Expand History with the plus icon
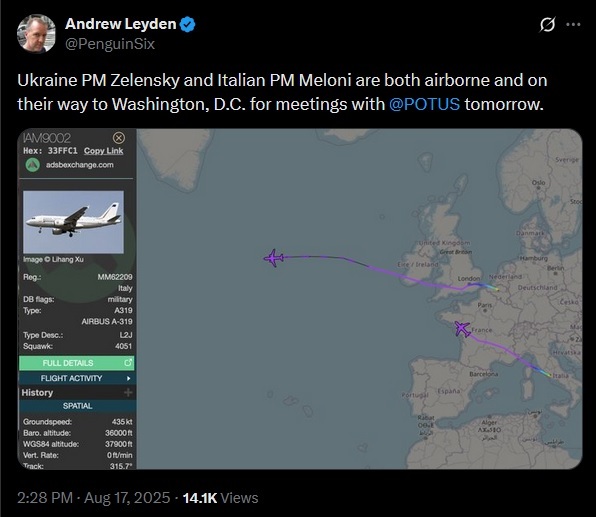The width and height of the screenshot is (596, 517). (128, 392)
